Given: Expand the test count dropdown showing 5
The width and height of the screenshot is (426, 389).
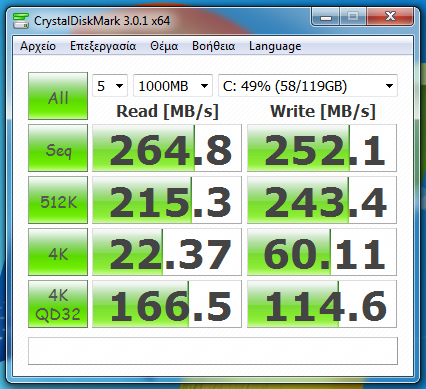Looking at the screenshot, I should pyautogui.click(x=110, y=86).
